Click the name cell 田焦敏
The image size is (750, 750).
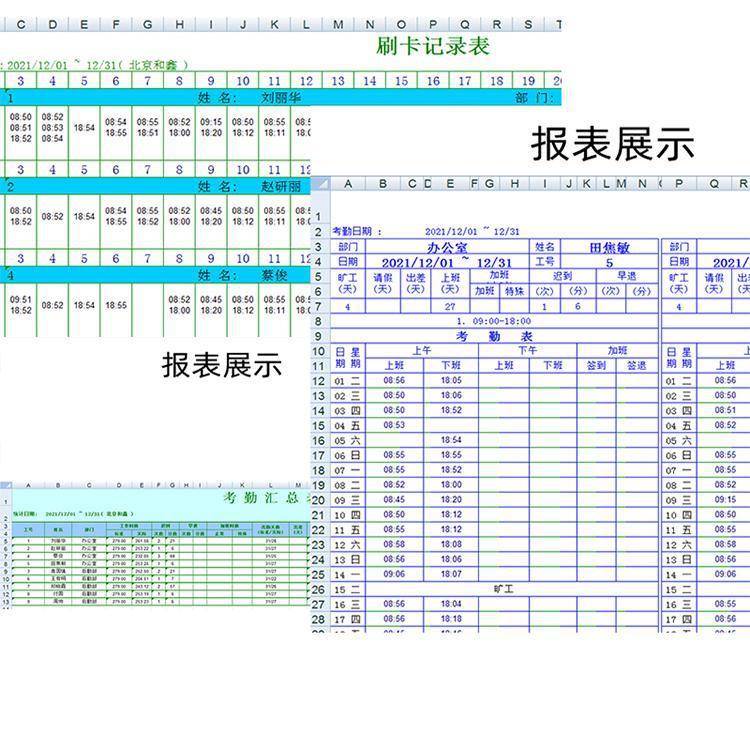(609, 247)
